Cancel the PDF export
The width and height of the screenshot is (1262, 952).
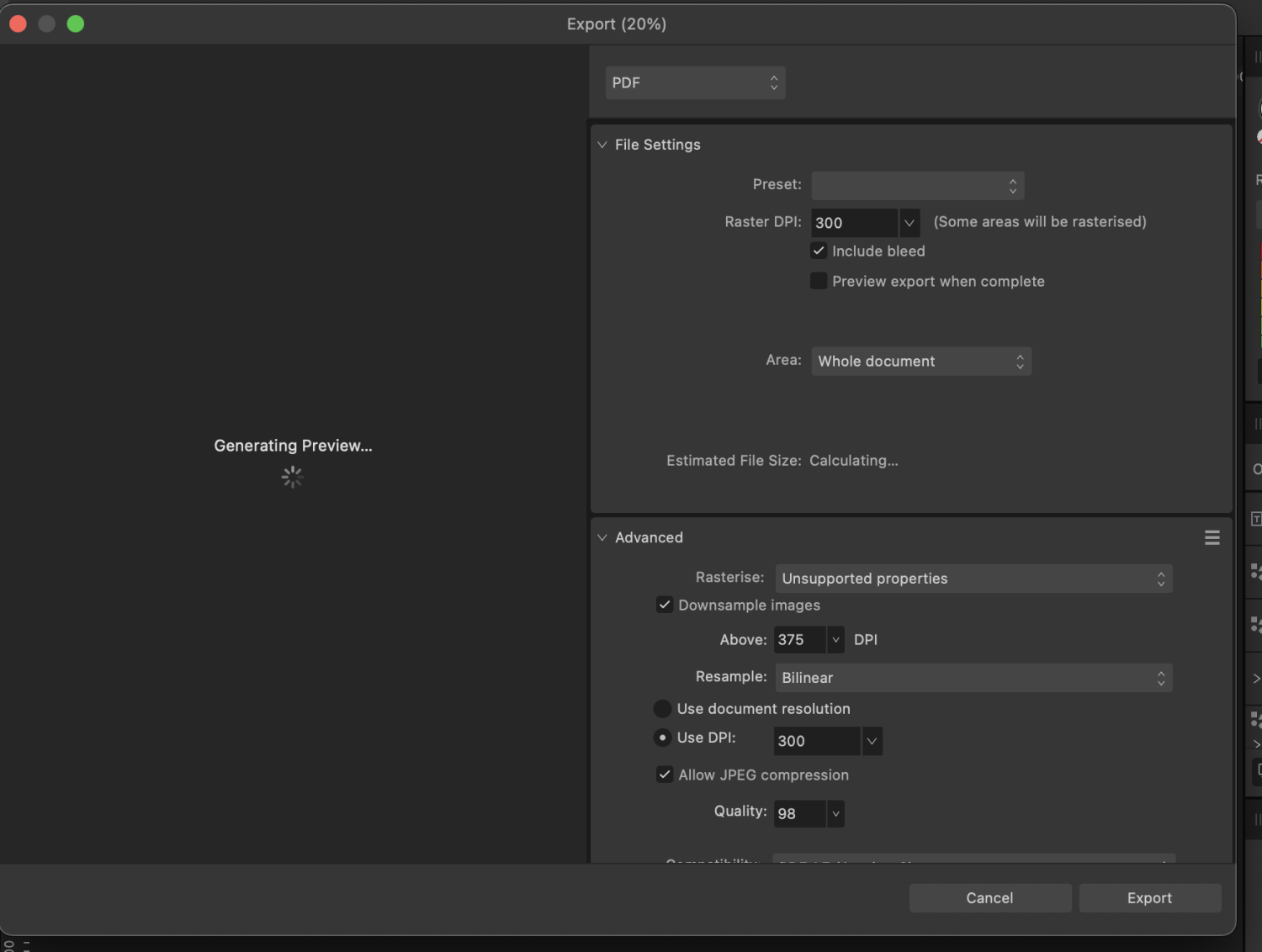tap(990, 897)
